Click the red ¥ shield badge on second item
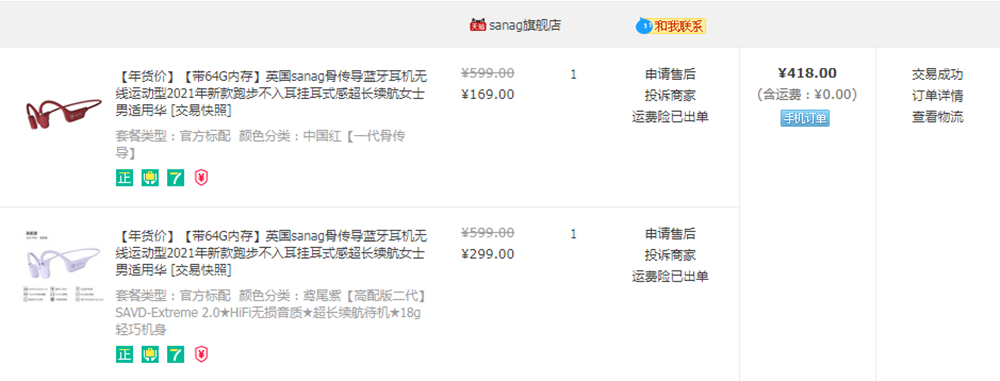Screen dimensions: 1000x381 202,354
